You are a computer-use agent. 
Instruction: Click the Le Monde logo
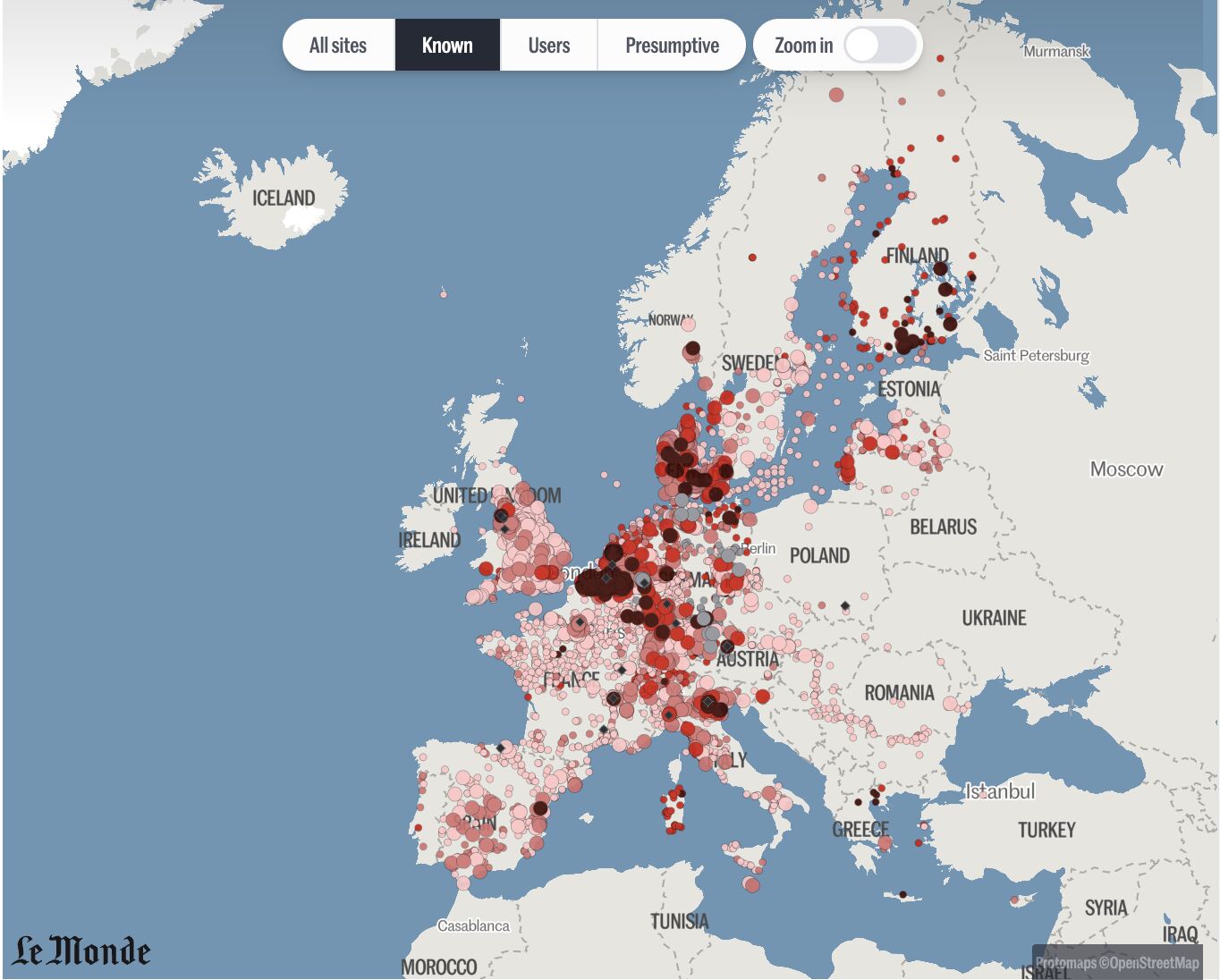coord(81,951)
